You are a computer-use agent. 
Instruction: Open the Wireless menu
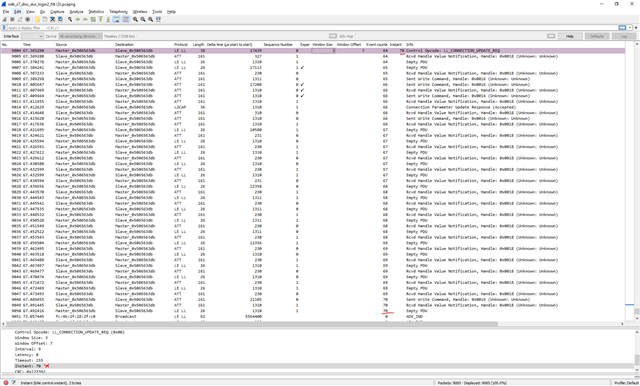(x=140, y=12)
